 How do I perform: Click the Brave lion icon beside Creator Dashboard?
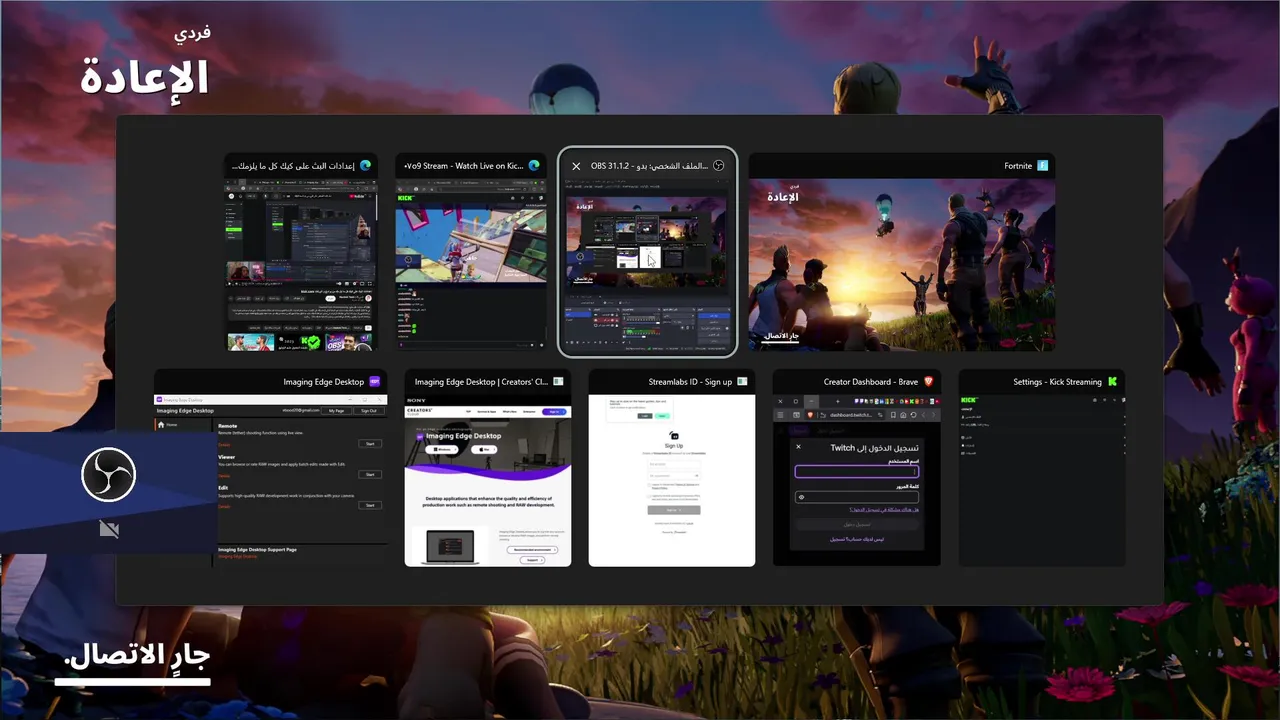coord(928,382)
